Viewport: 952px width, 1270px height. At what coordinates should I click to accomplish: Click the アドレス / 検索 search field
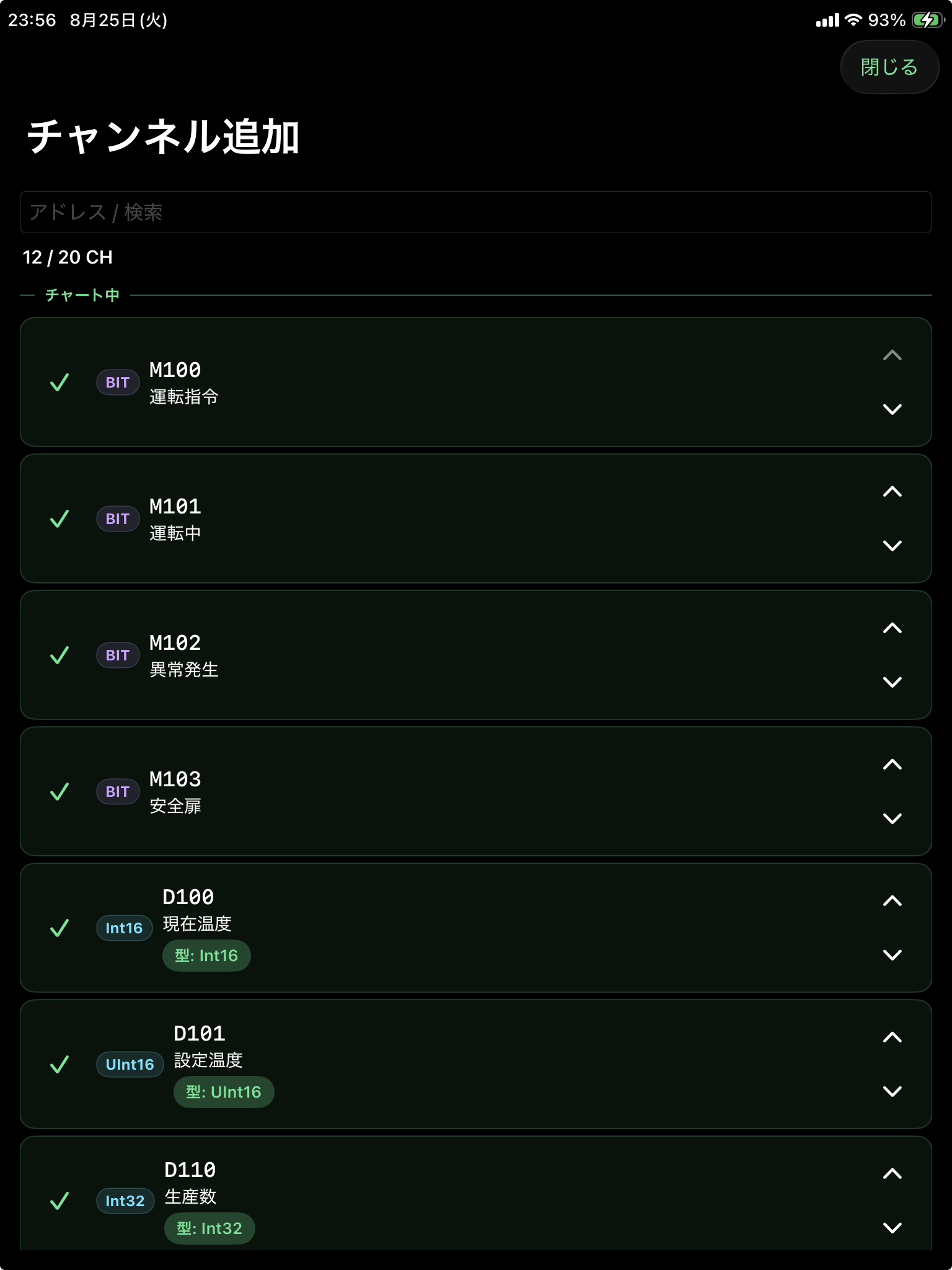[476, 212]
